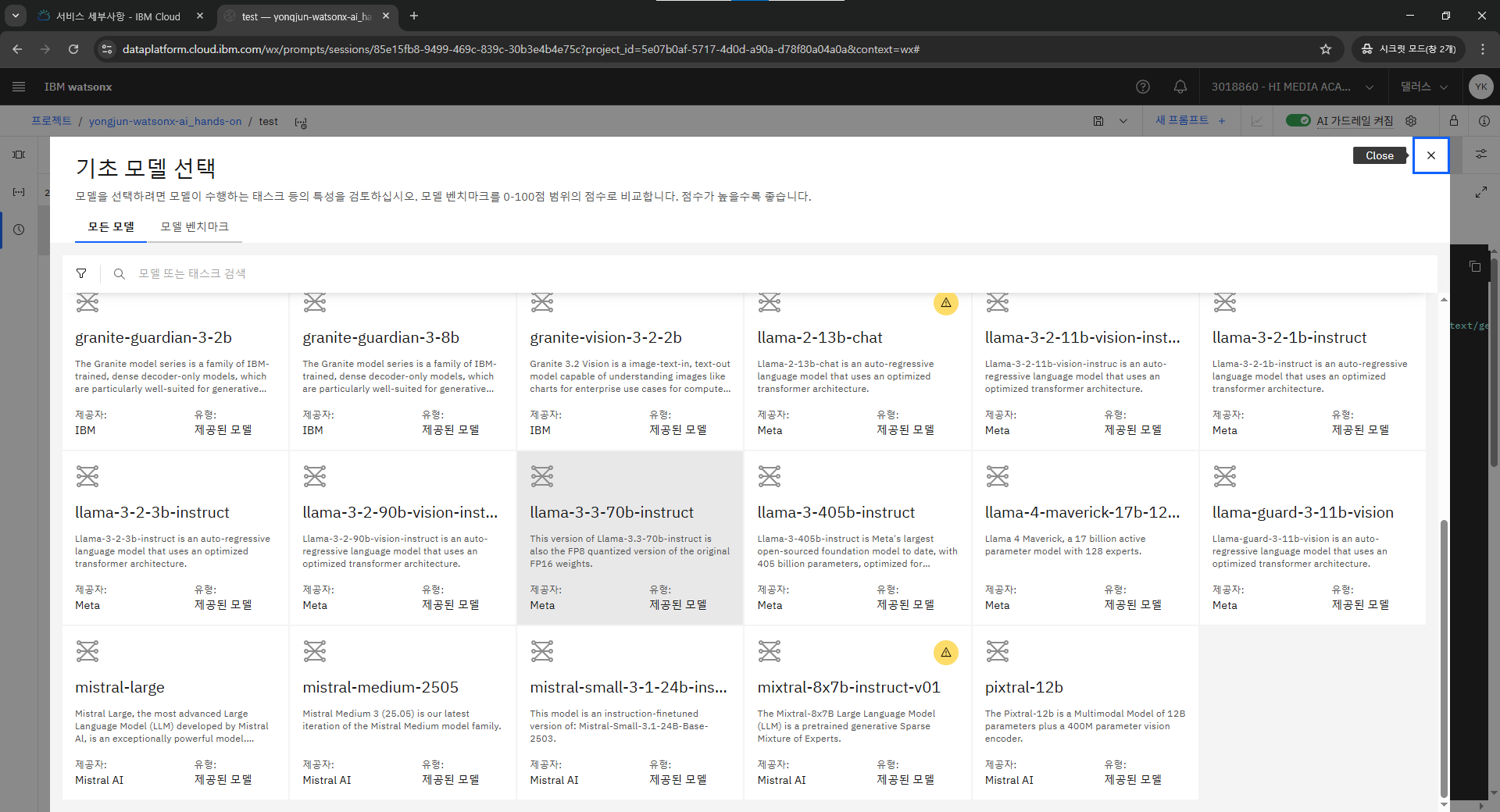Click the asset switcher icon next to test breadcrumb
This screenshot has width=1500, height=812.
point(301,122)
